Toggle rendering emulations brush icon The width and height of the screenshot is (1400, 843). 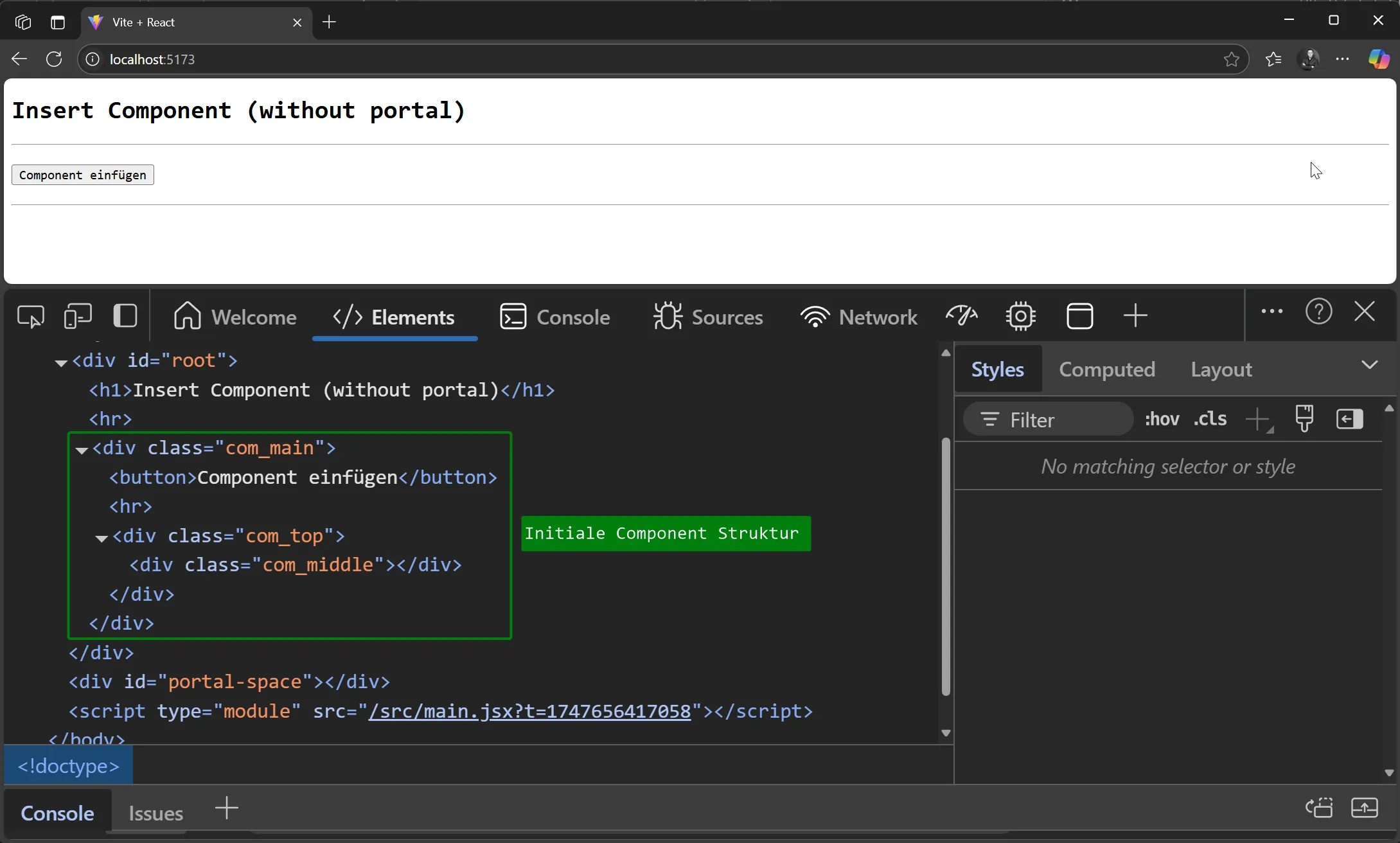tap(1304, 419)
